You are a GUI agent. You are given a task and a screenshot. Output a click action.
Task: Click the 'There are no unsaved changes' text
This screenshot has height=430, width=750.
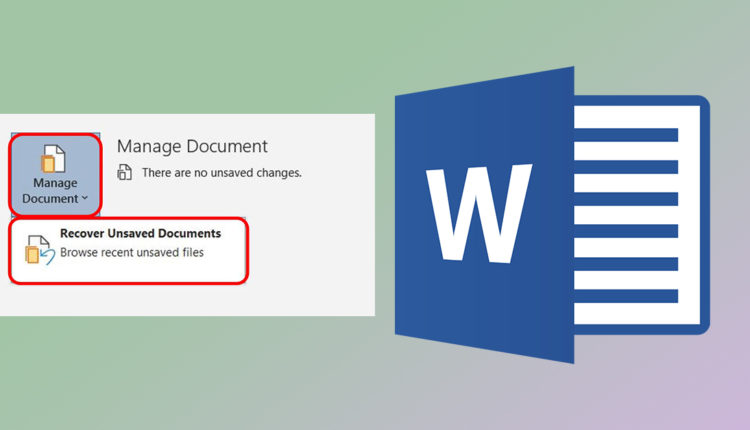click(221, 173)
